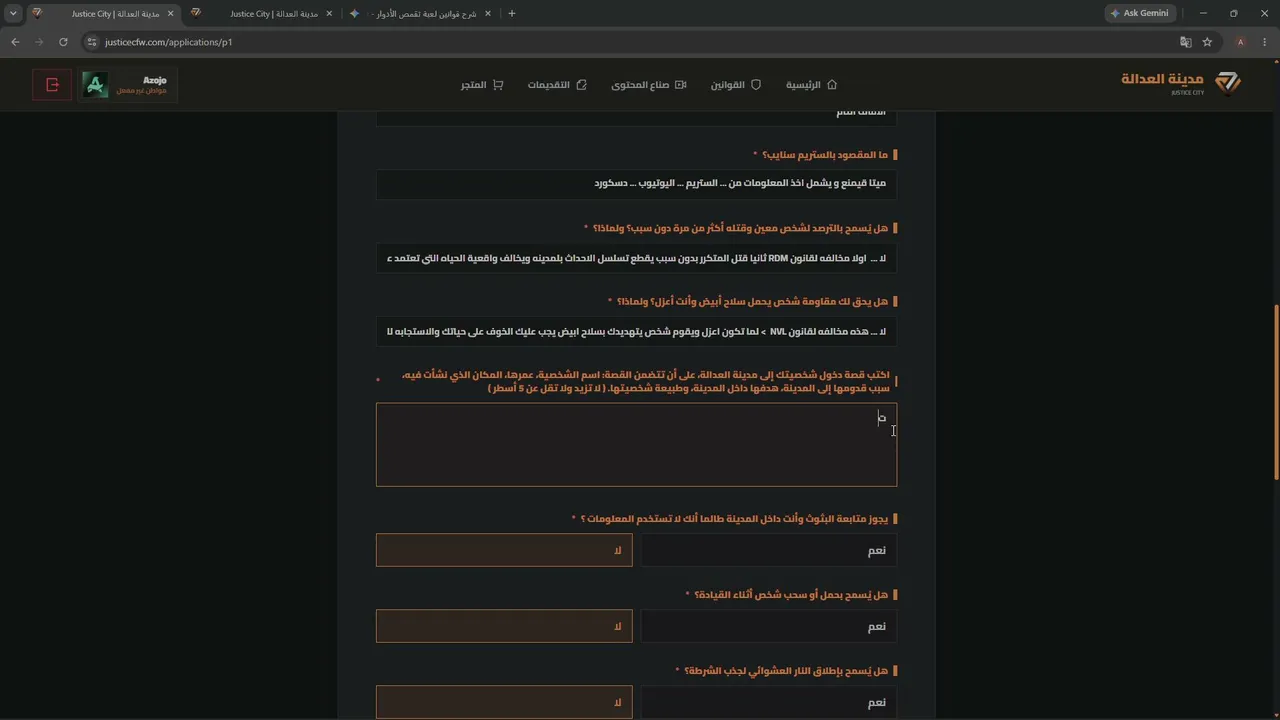Switch to the second Justice City tab
1280x720 pixels.
tap(261, 13)
